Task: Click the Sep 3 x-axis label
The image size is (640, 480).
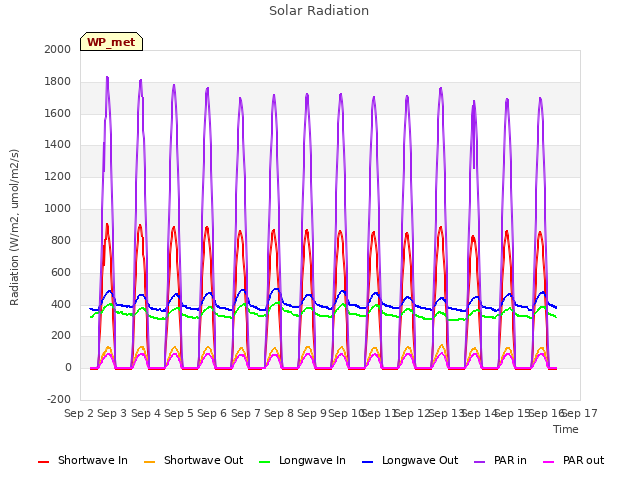Action: coord(112,413)
